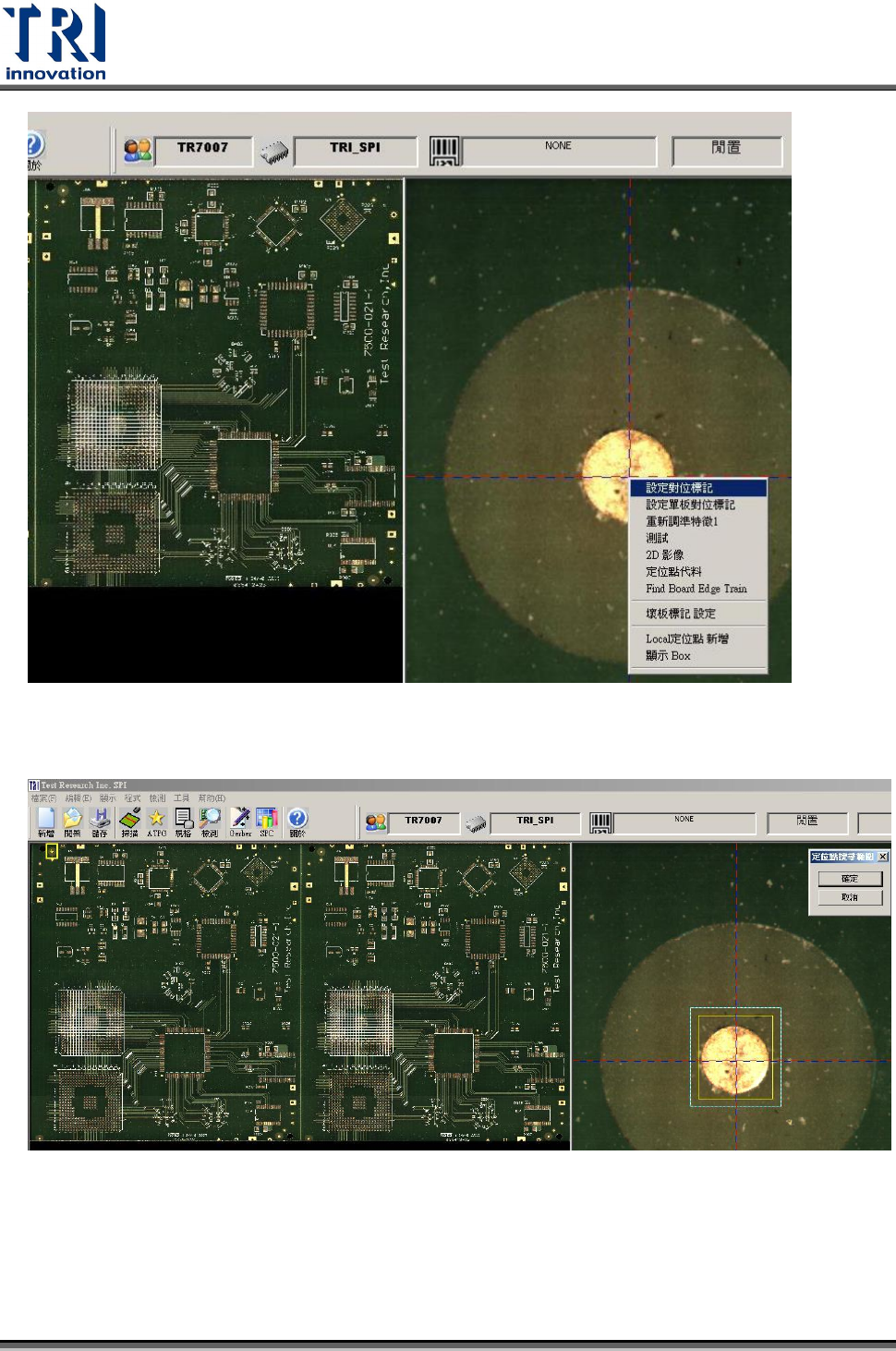This screenshot has height=1351, width=896.
Task: Click the TRI_SPI field in the upper window
Action: pos(356,150)
